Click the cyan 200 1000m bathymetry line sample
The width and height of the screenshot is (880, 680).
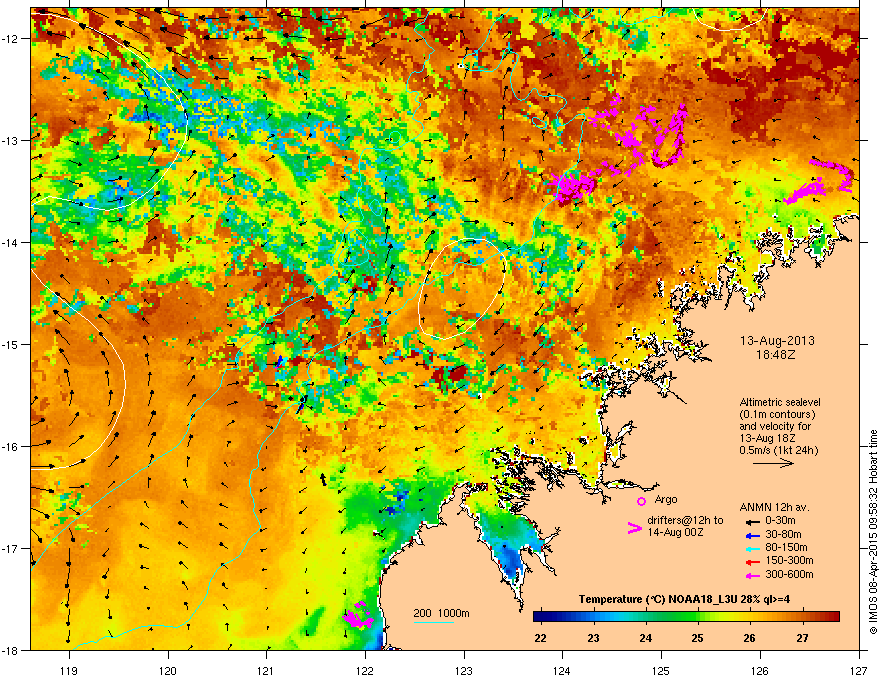point(433,622)
